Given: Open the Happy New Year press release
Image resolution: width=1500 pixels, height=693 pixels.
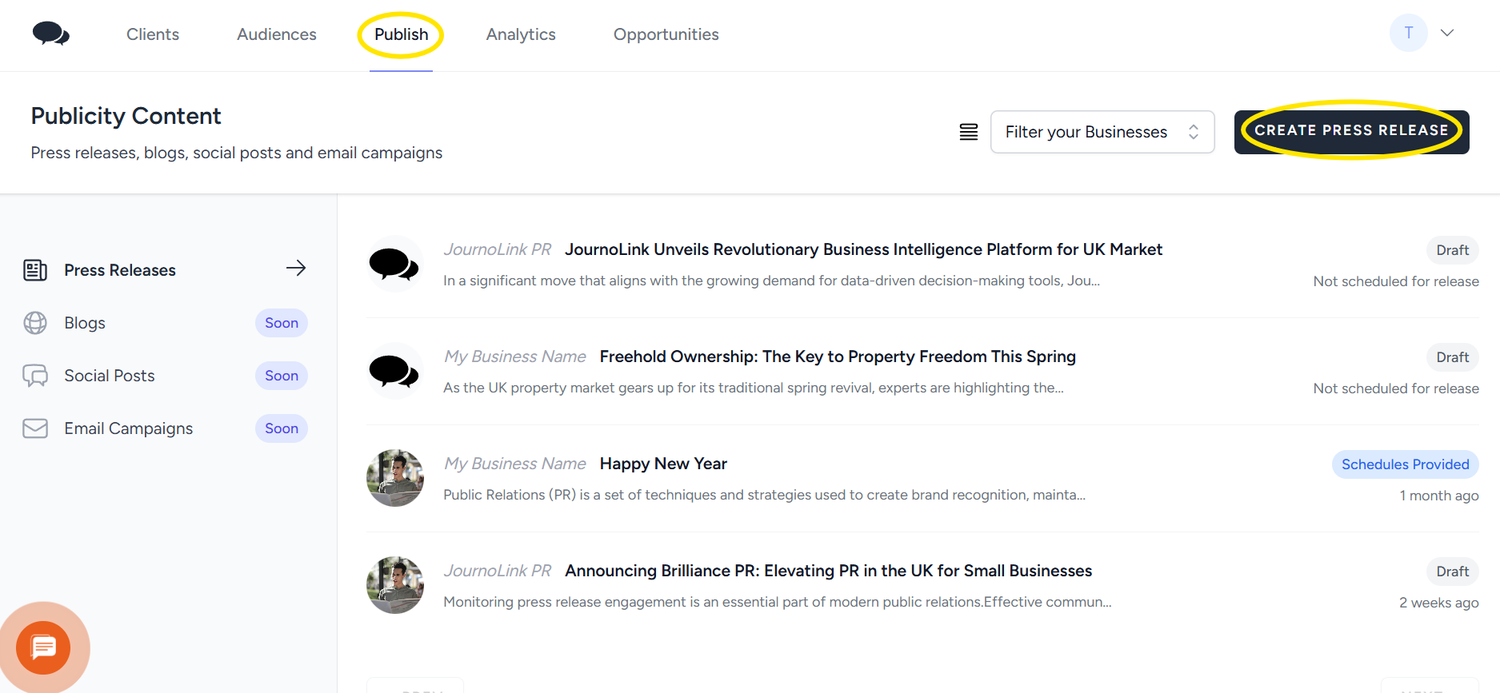Looking at the screenshot, I should coord(663,463).
